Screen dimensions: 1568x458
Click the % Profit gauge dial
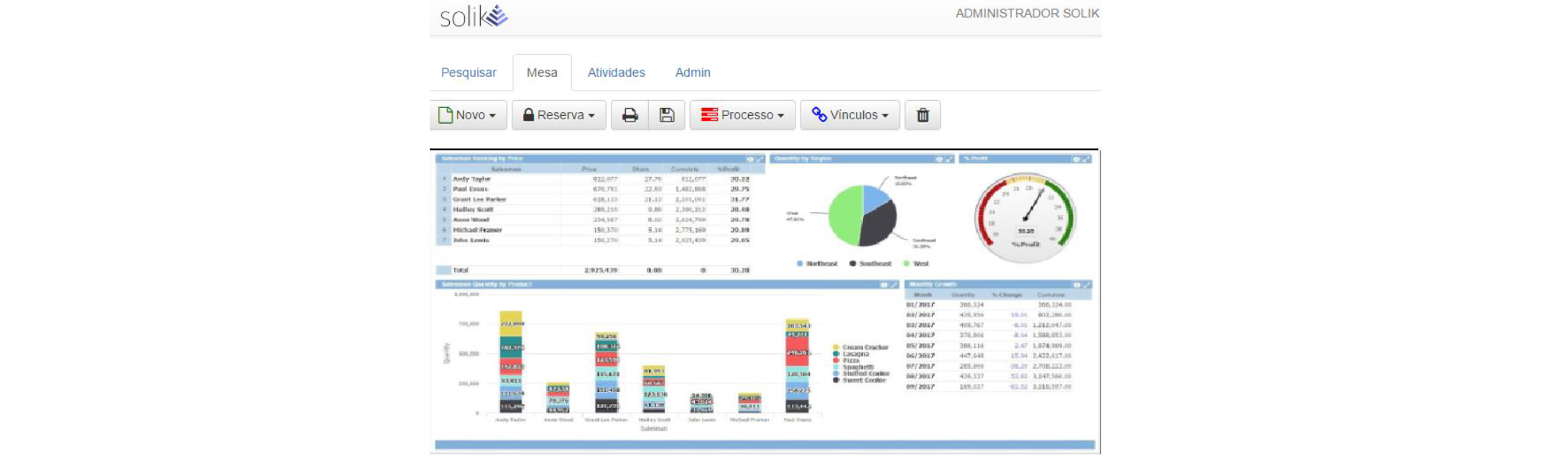tap(1025, 216)
